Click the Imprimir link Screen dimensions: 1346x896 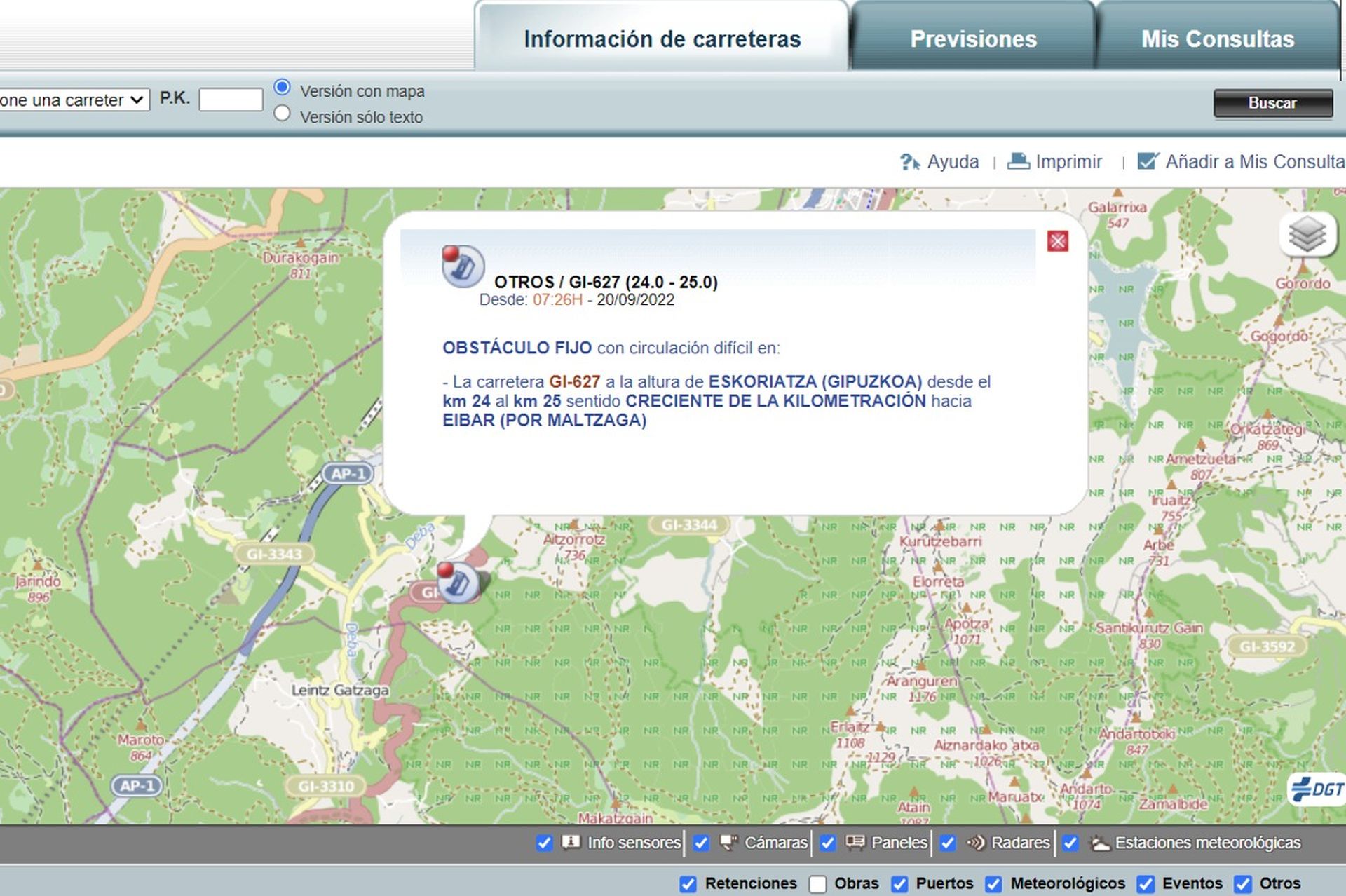point(1068,161)
